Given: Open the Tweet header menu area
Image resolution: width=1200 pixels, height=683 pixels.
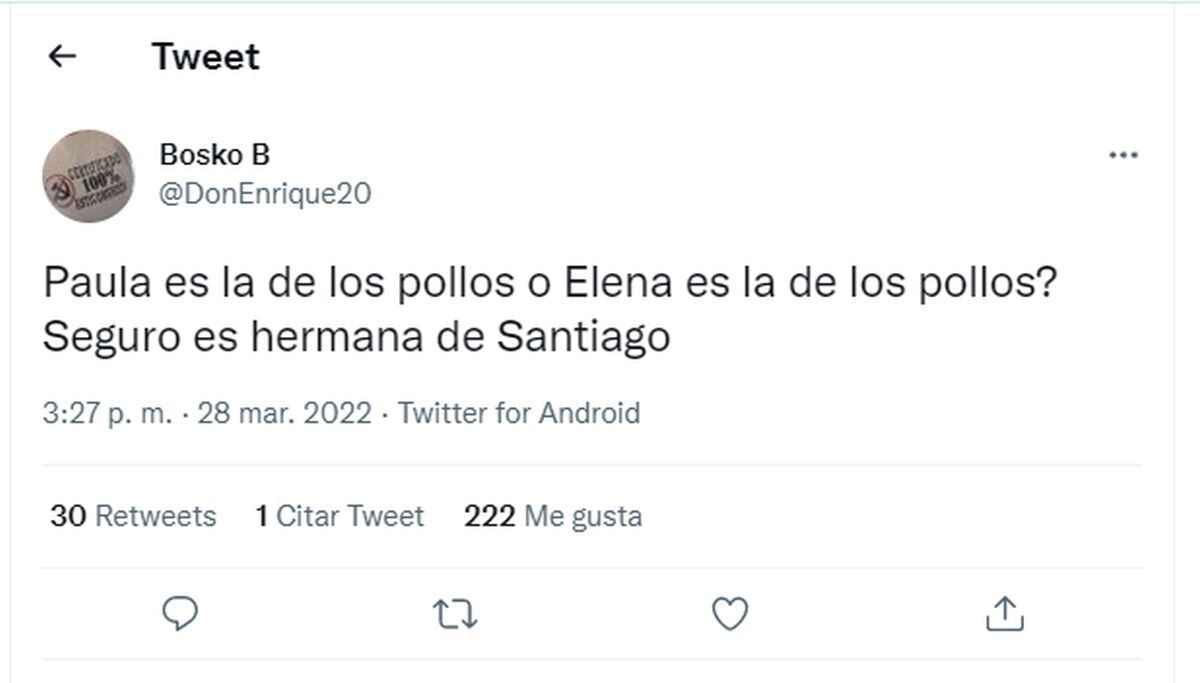Looking at the screenshot, I should (x=204, y=56).
